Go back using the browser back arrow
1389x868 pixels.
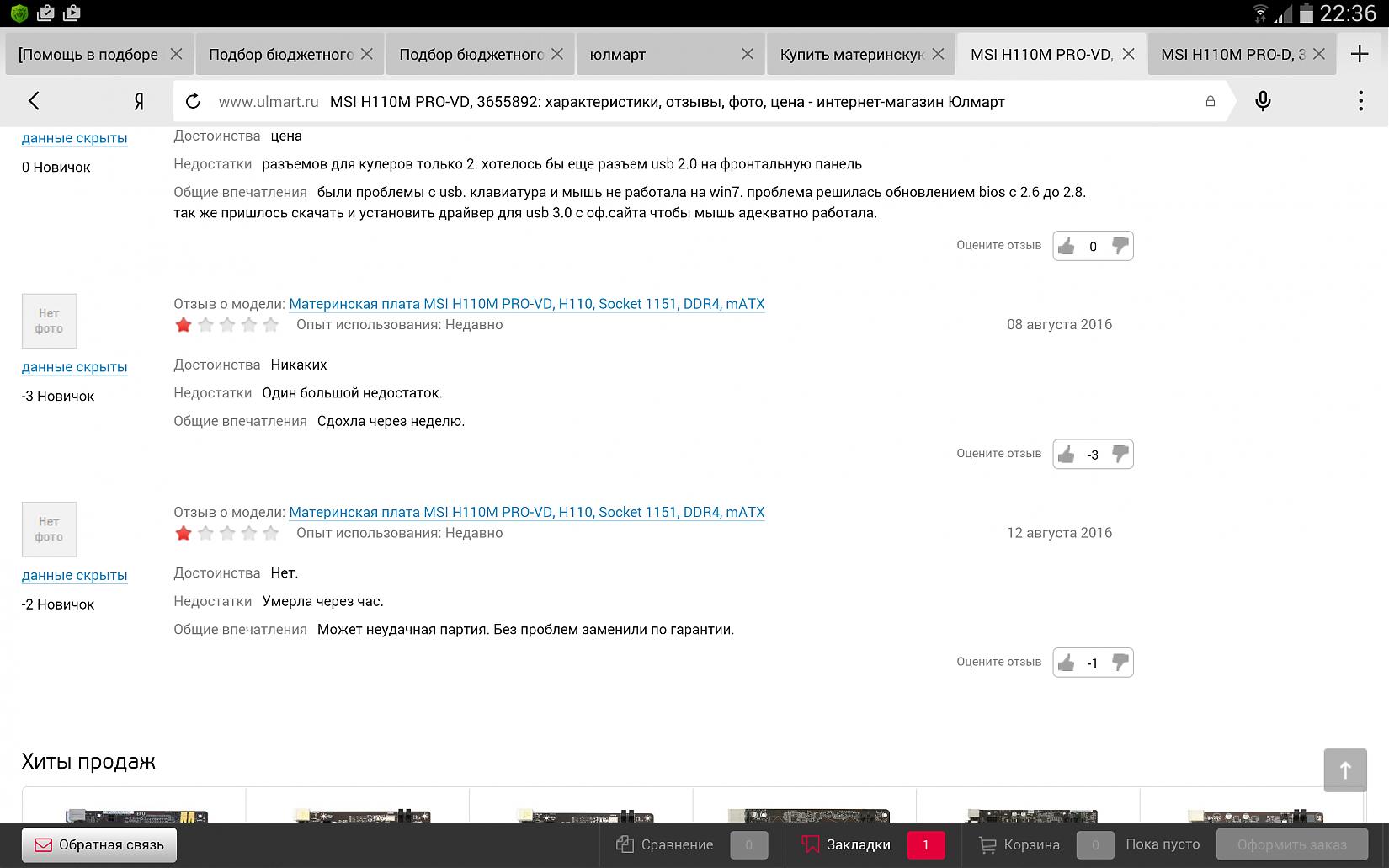click(34, 101)
